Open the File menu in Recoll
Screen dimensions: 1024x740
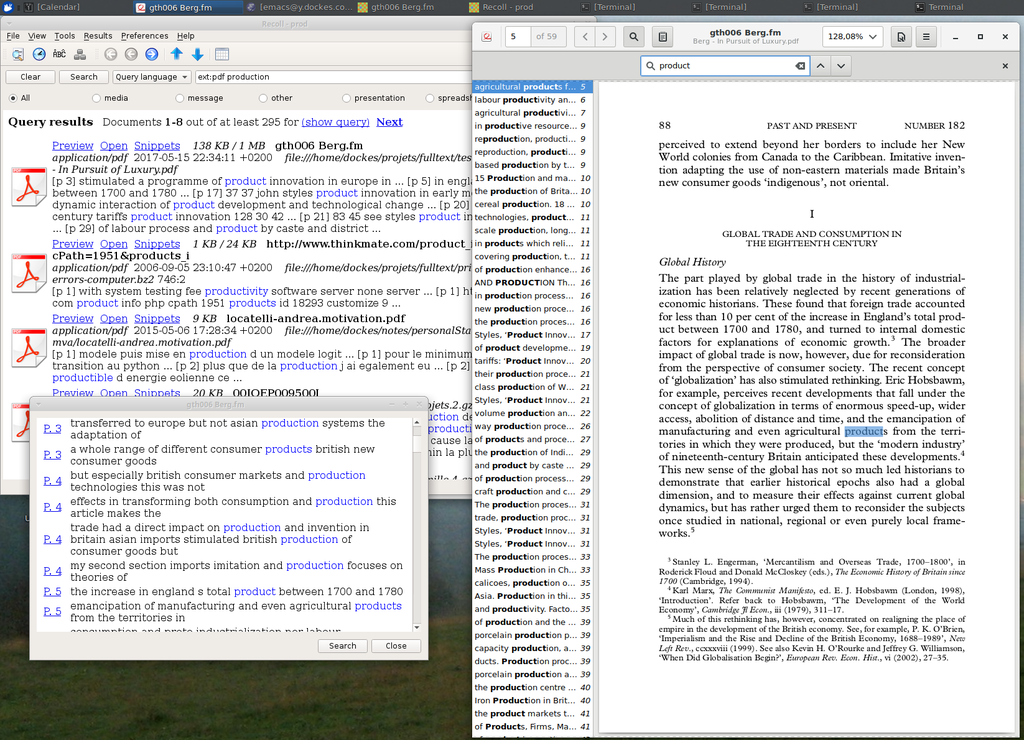click(x=13, y=36)
